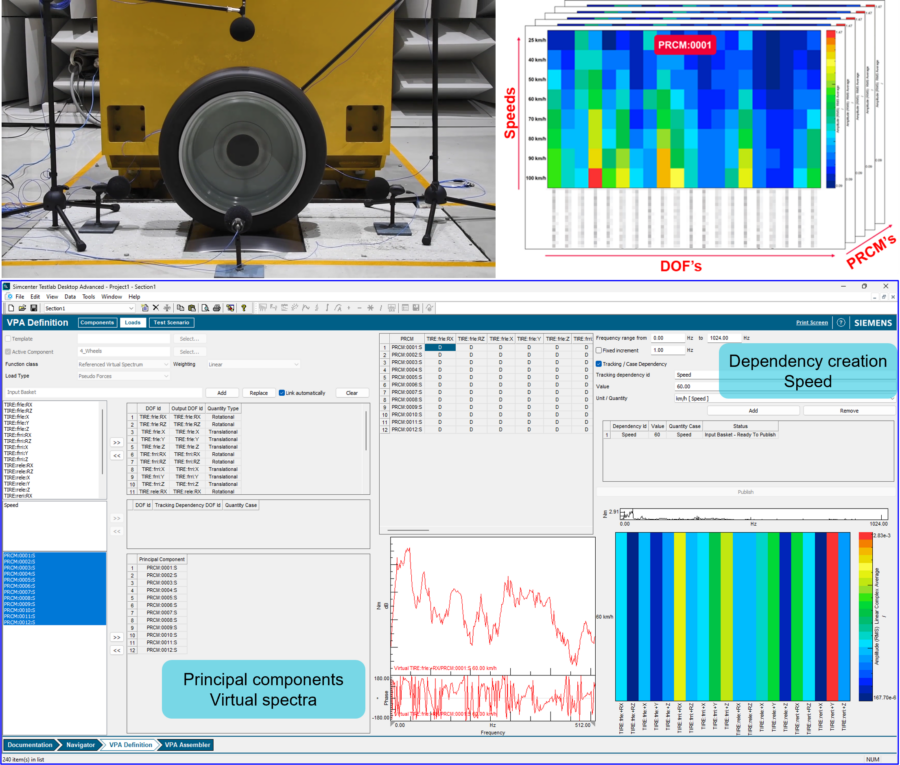900x765 pixels.
Task: Click the Save icon on the toolbar
Action: (x=33, y=308)
